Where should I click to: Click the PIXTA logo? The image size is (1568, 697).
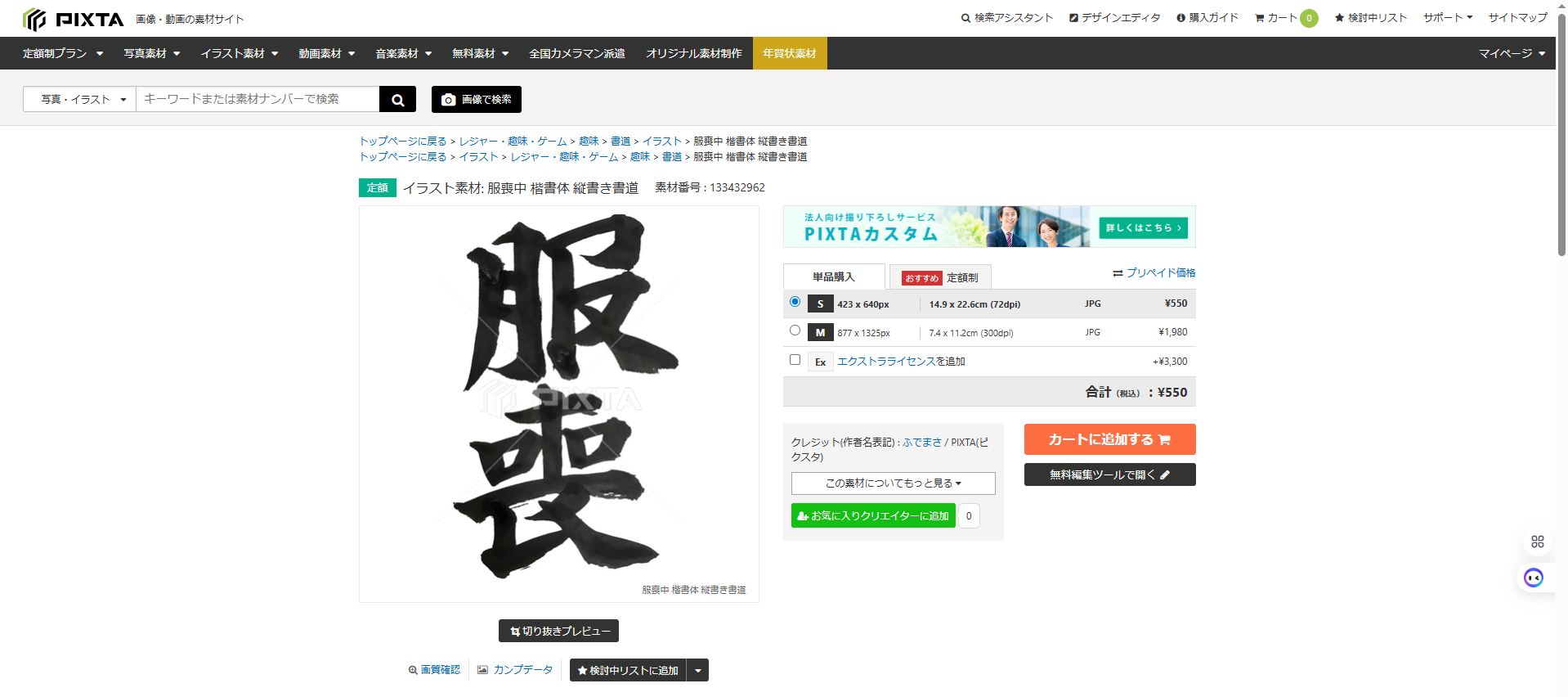pyautogui.click(x=74, y=19)
